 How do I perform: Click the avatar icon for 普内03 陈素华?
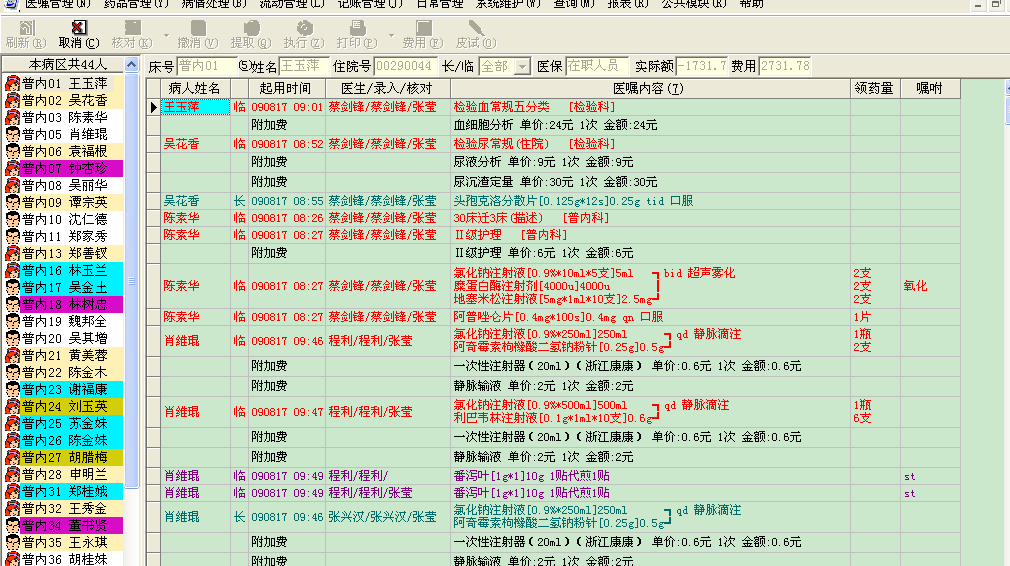12,118
